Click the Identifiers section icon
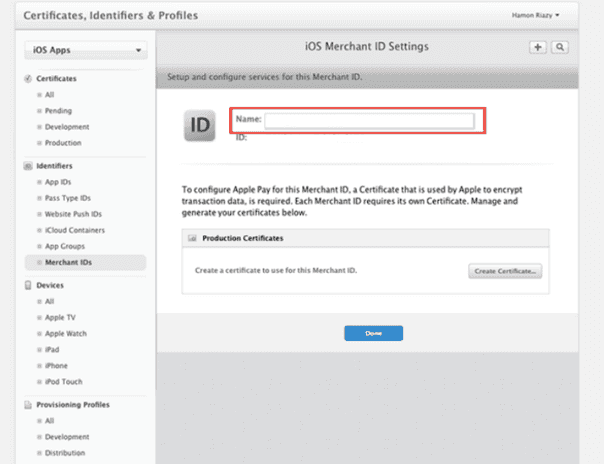 tap(27, 165)
